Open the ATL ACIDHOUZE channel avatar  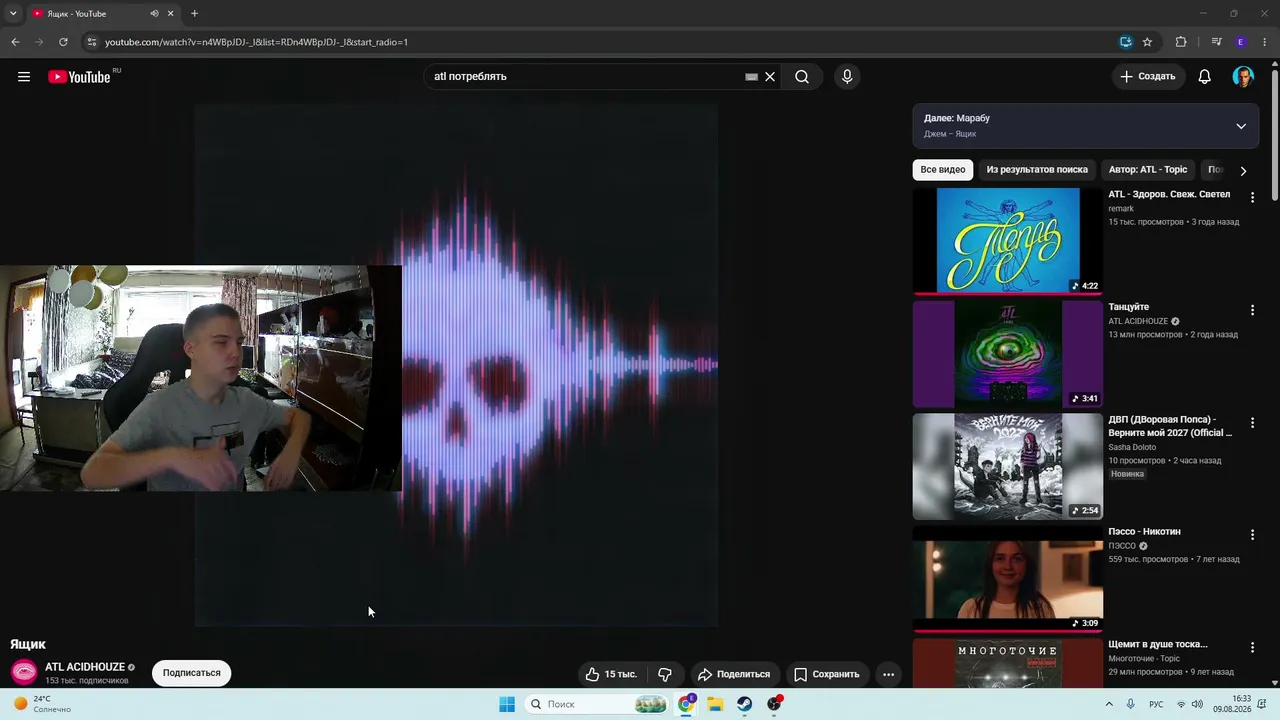(24, 673)
